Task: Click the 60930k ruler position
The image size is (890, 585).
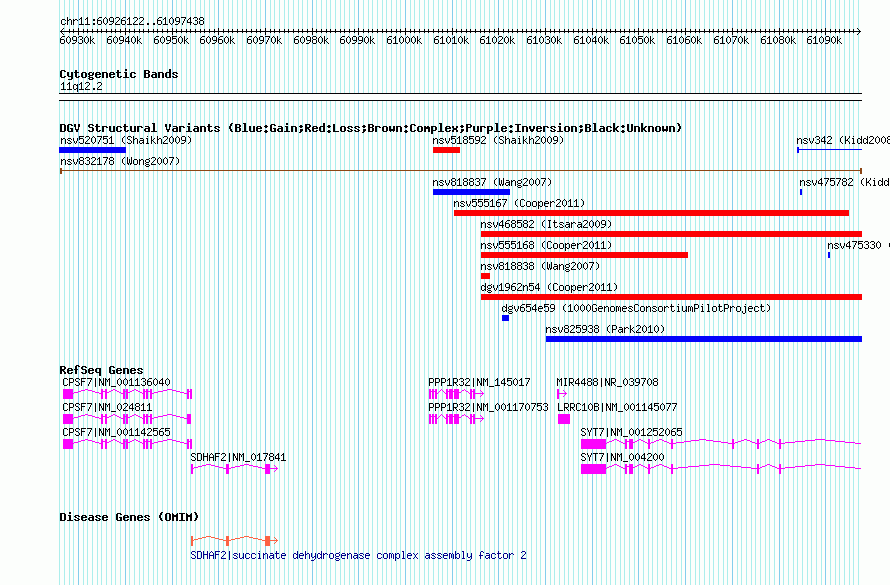Action: tap(77, 40)
